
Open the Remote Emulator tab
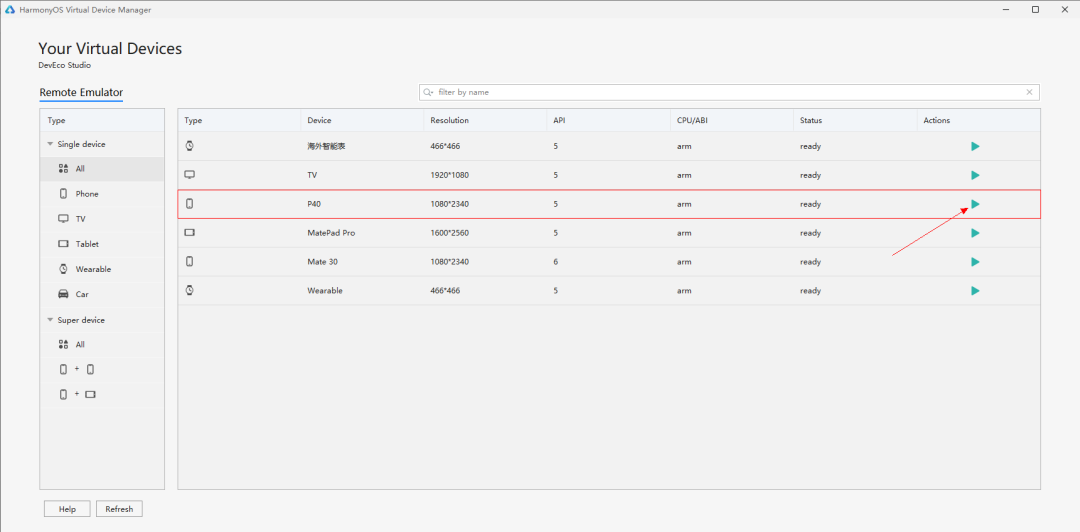[x=81, y=93]
